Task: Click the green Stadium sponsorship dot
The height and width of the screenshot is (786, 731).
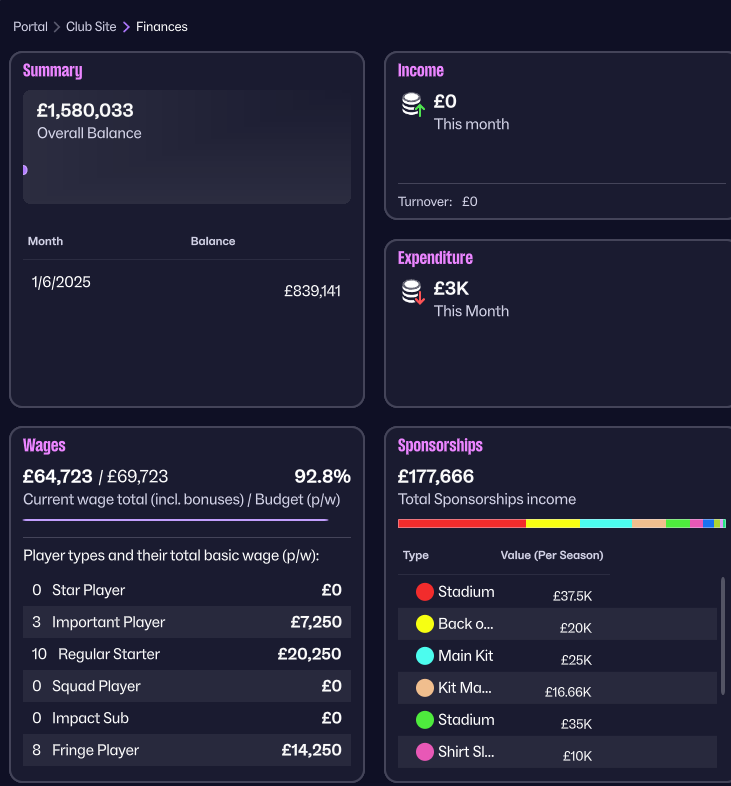Action: (x=425, y=720)
